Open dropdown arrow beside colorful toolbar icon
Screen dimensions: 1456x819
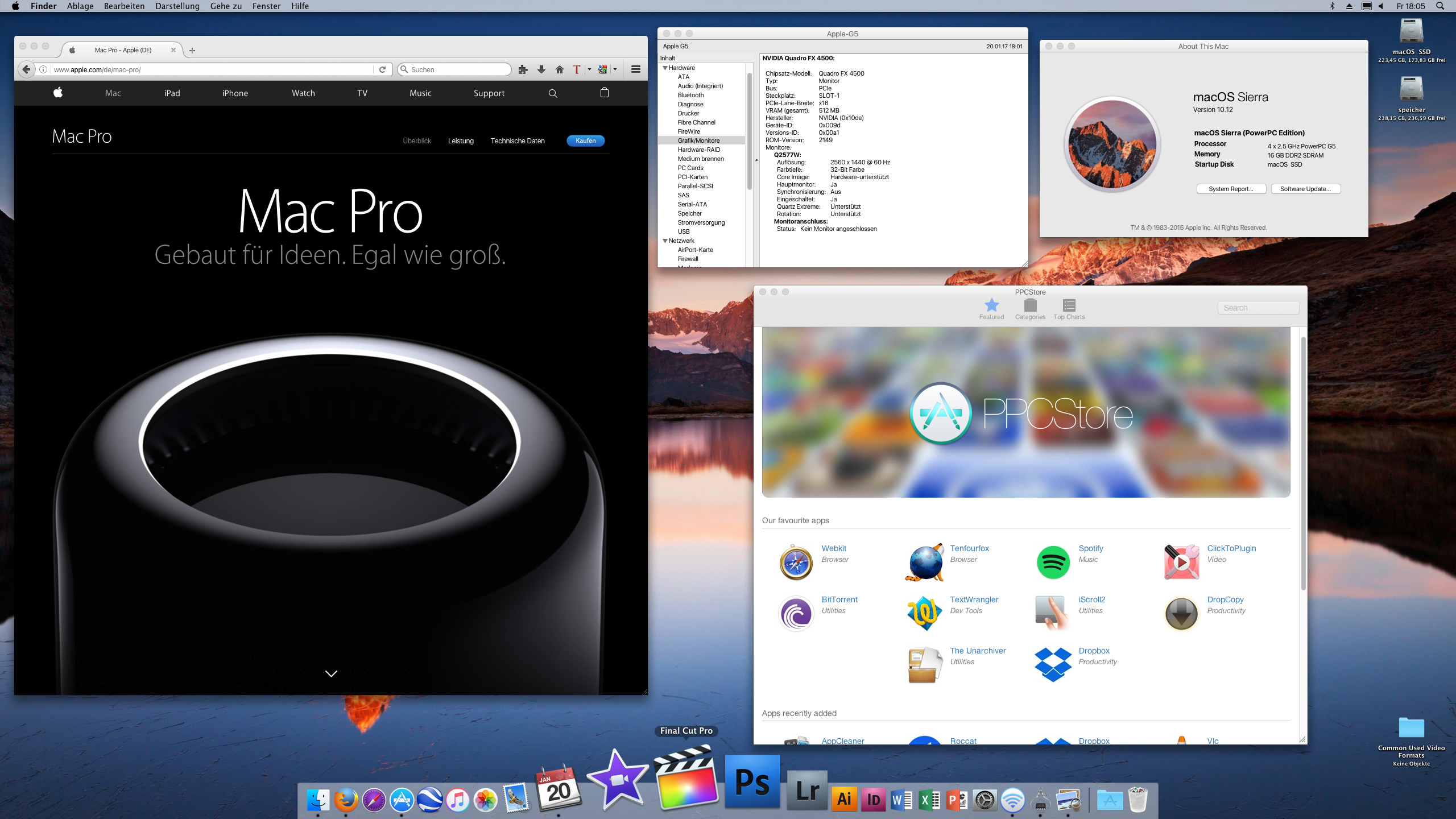[x=615, y=69]
